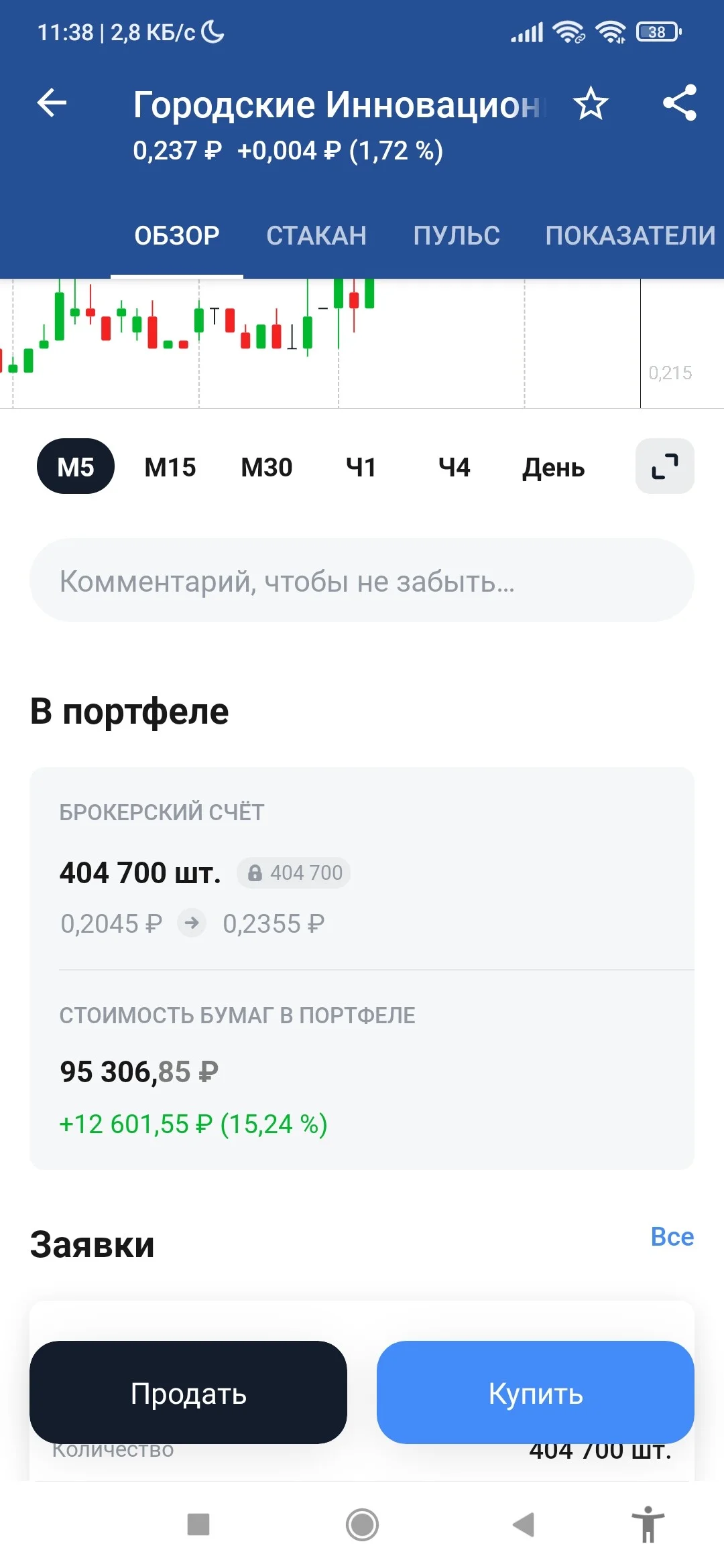Image resolution: width=724 pixels, height=1568 pixels.
Task: Switch chart to День interval
Action: pos(553,467)
